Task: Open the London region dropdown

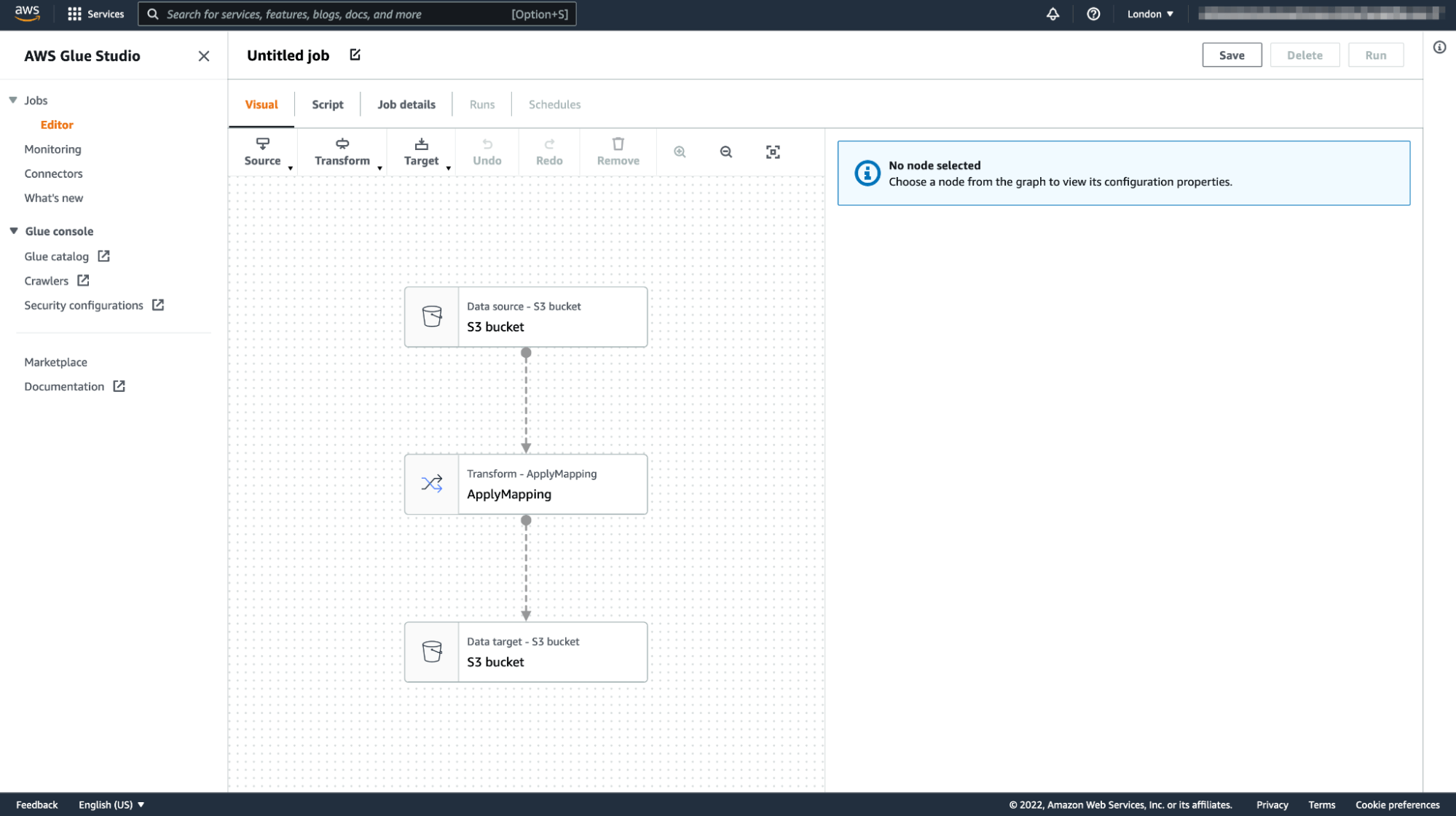Action: [1149, 14]
